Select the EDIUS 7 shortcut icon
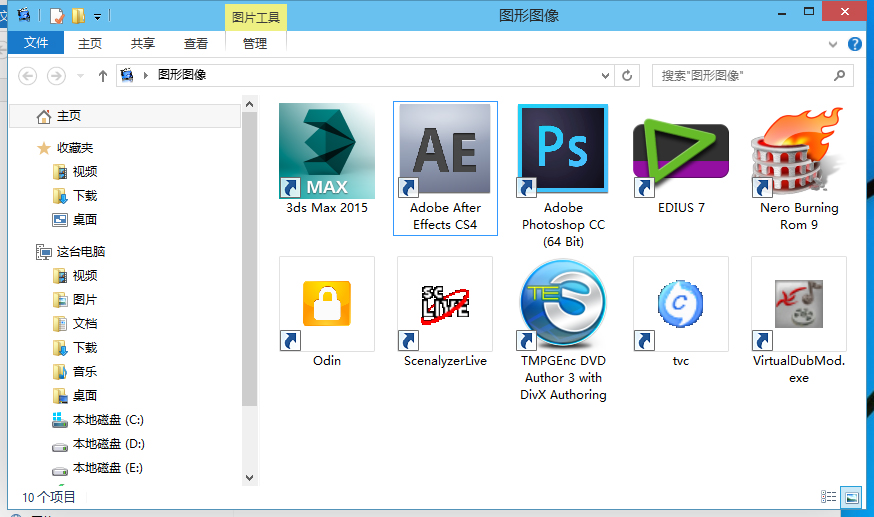 tap(681, 151)
